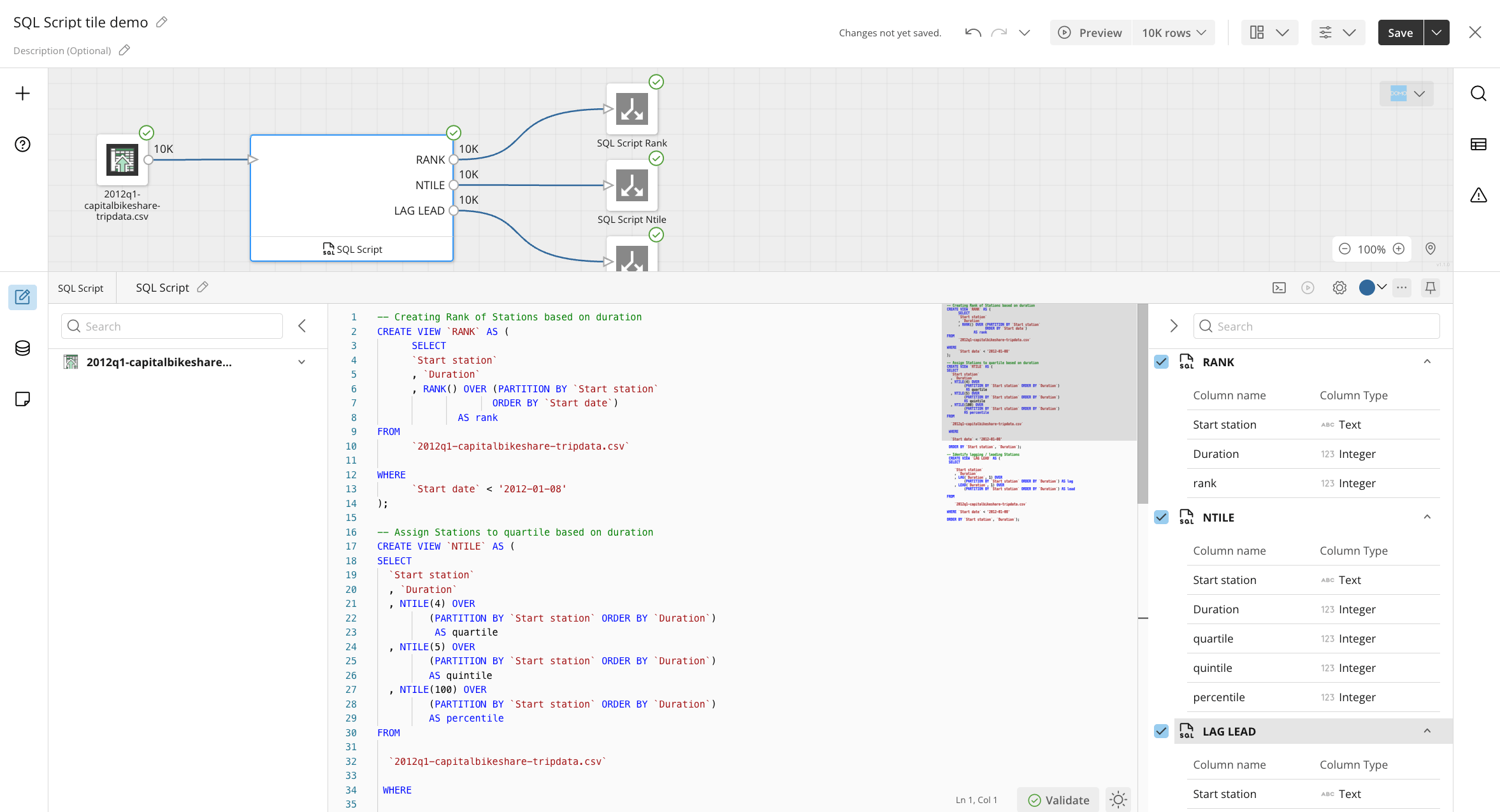Image resolution: width=1500 pixels, height=812 pixels.
Task: Redo the last change
Action: pyautogui.click(x=999, y=32)
